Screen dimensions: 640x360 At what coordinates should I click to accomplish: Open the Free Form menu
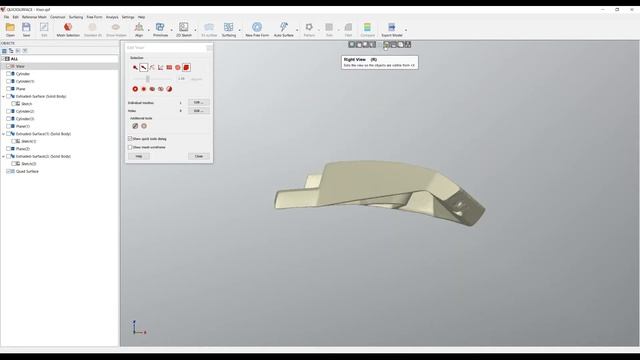95,17
